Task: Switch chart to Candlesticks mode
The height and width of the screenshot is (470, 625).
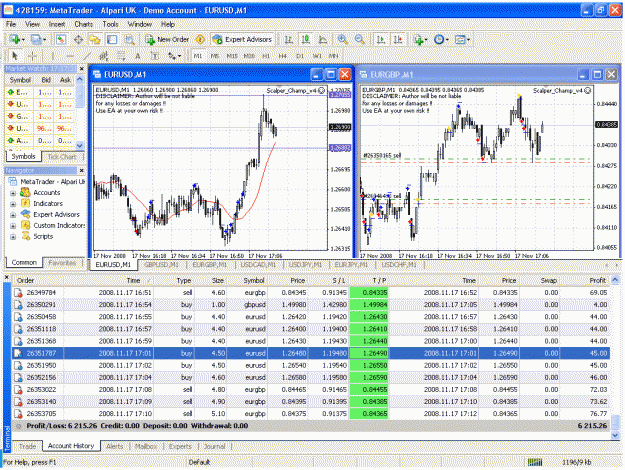Action: pos(306,39)
